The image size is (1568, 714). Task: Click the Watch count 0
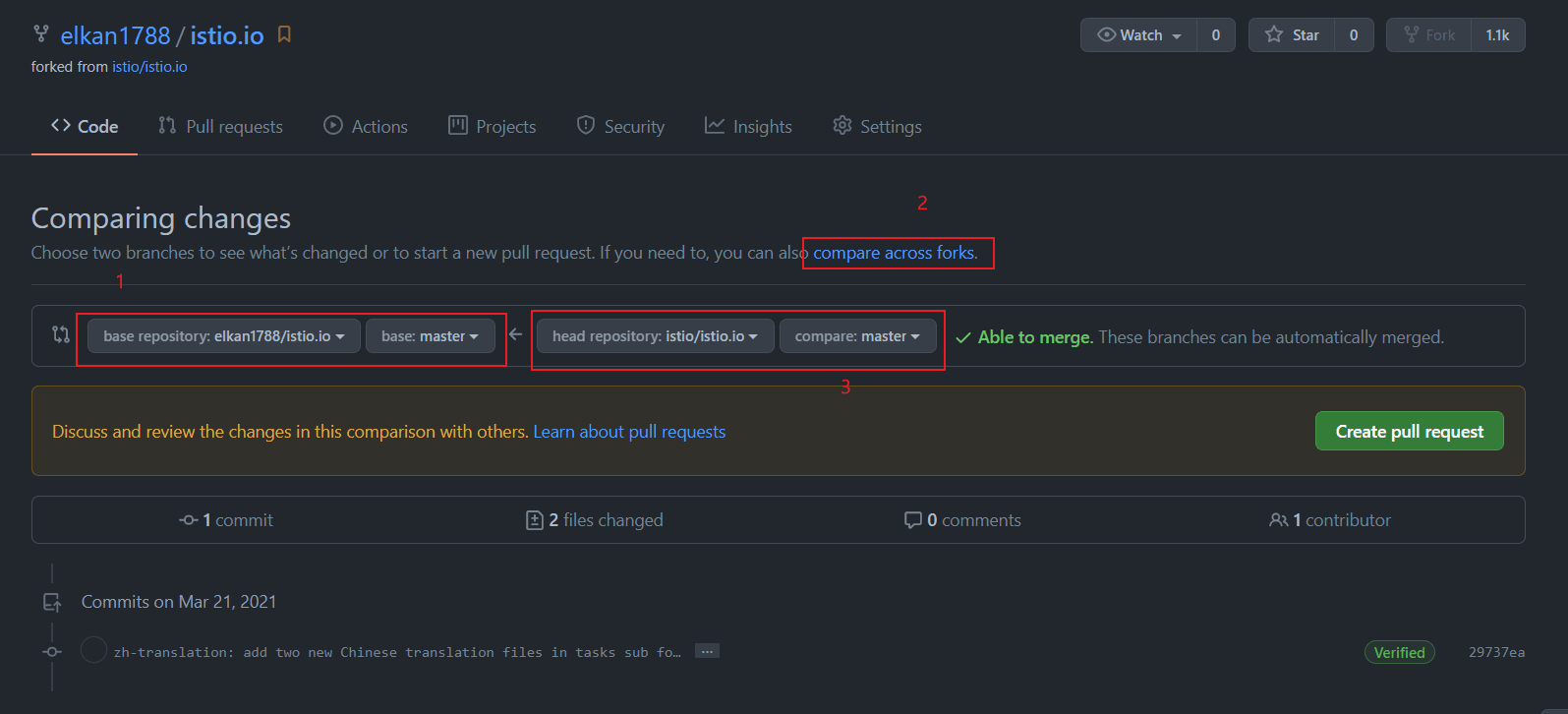click(1216, 34)
